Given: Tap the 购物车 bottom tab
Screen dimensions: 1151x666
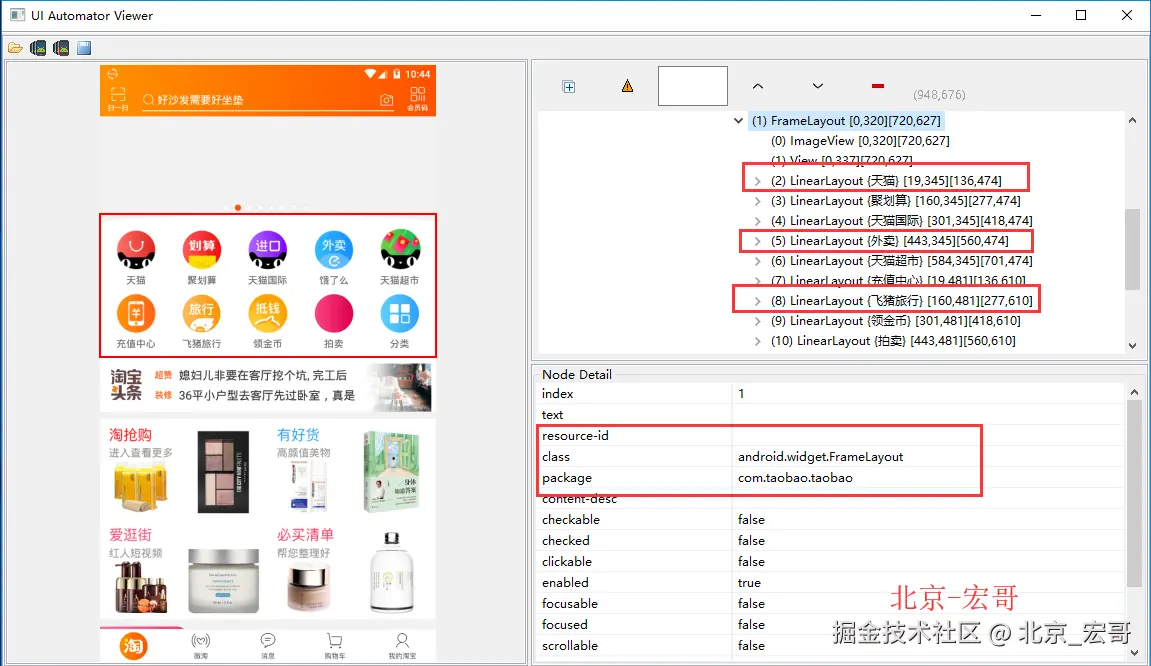Looking at the screenshot, I should (335, 646).
